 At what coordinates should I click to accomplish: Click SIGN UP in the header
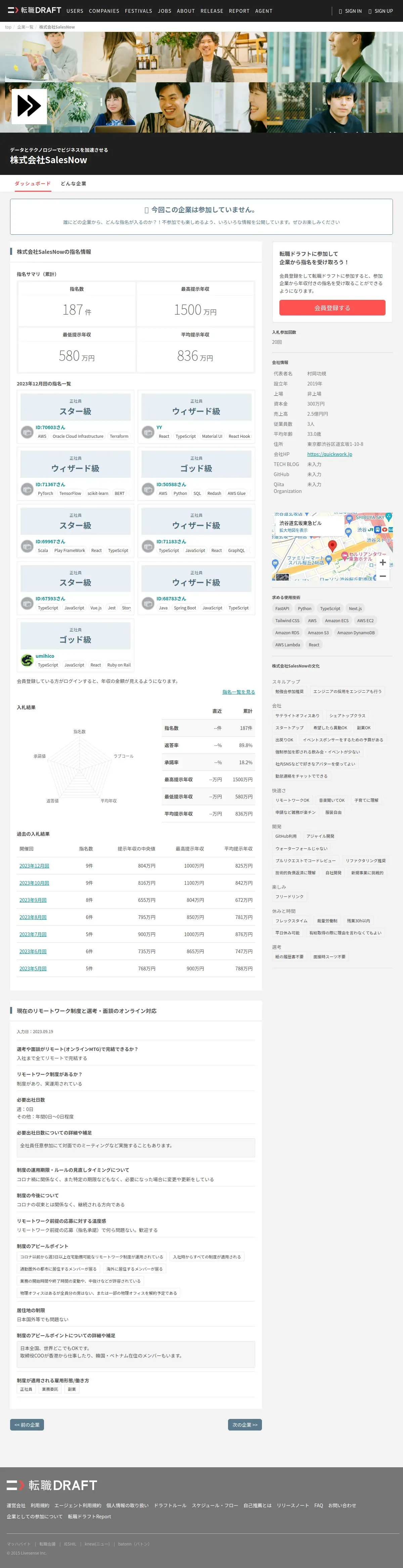pos(380,11)
